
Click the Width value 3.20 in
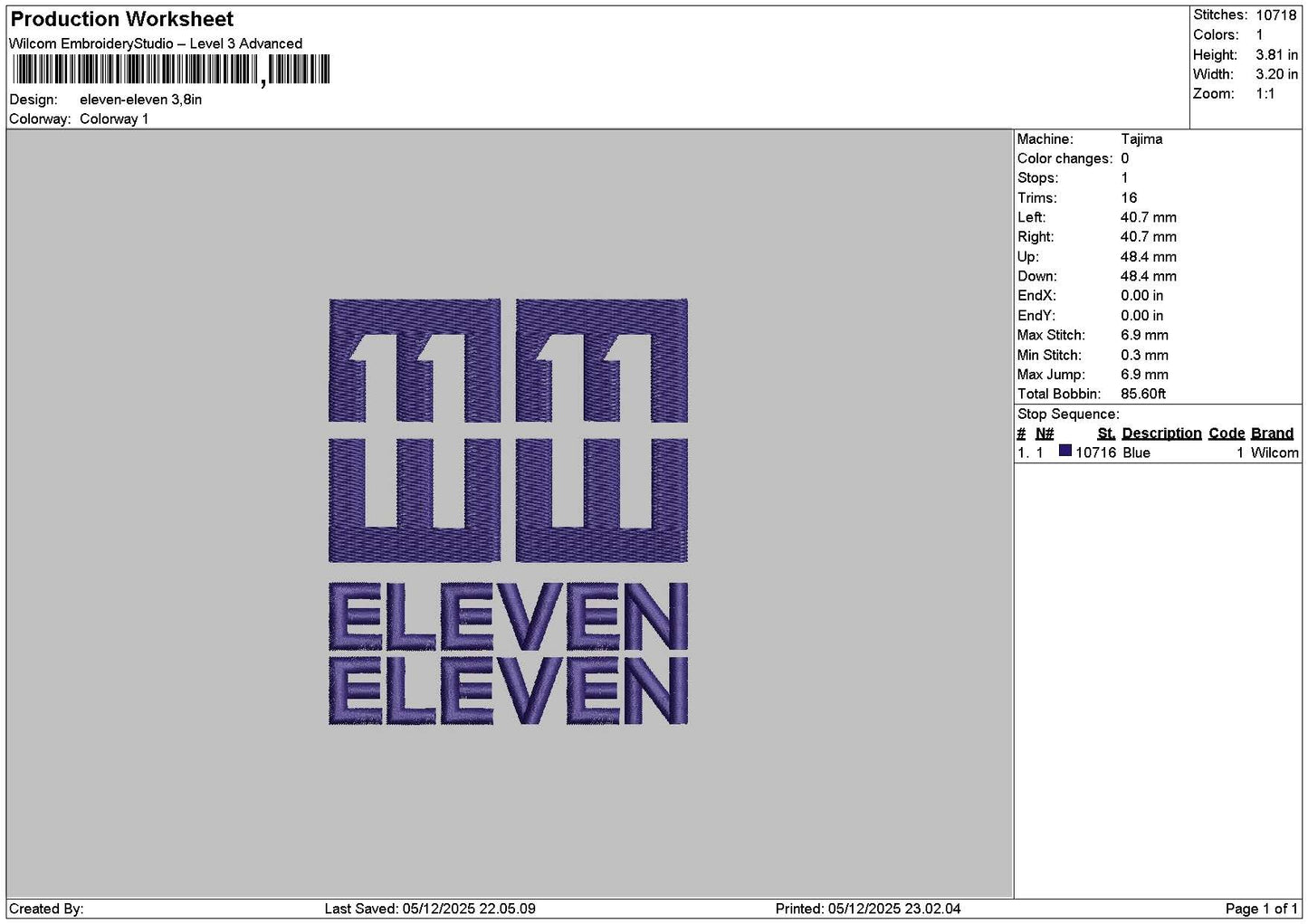[x=1276, y=75]
